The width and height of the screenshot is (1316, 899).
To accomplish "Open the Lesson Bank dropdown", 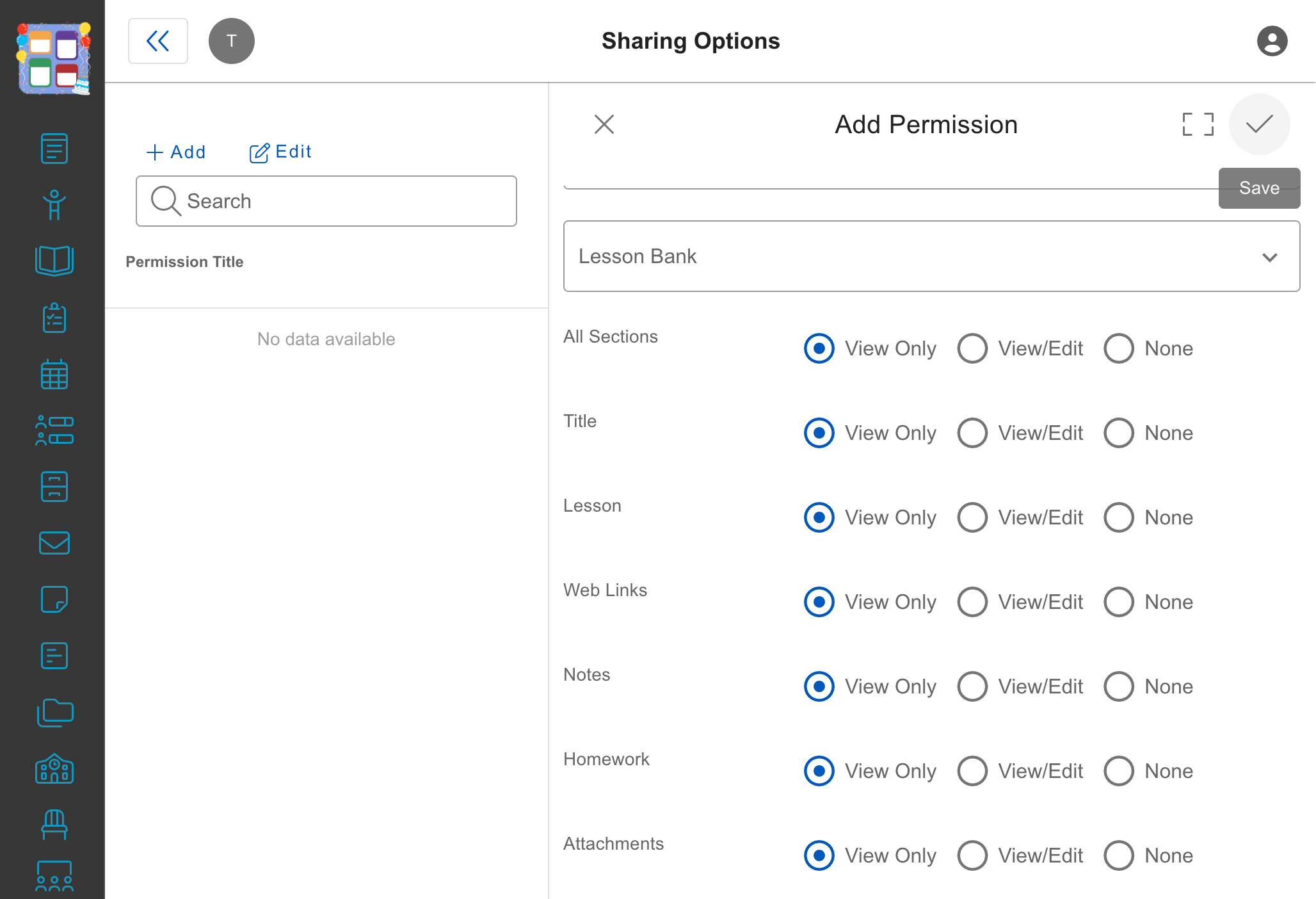I will click(931, 256).
